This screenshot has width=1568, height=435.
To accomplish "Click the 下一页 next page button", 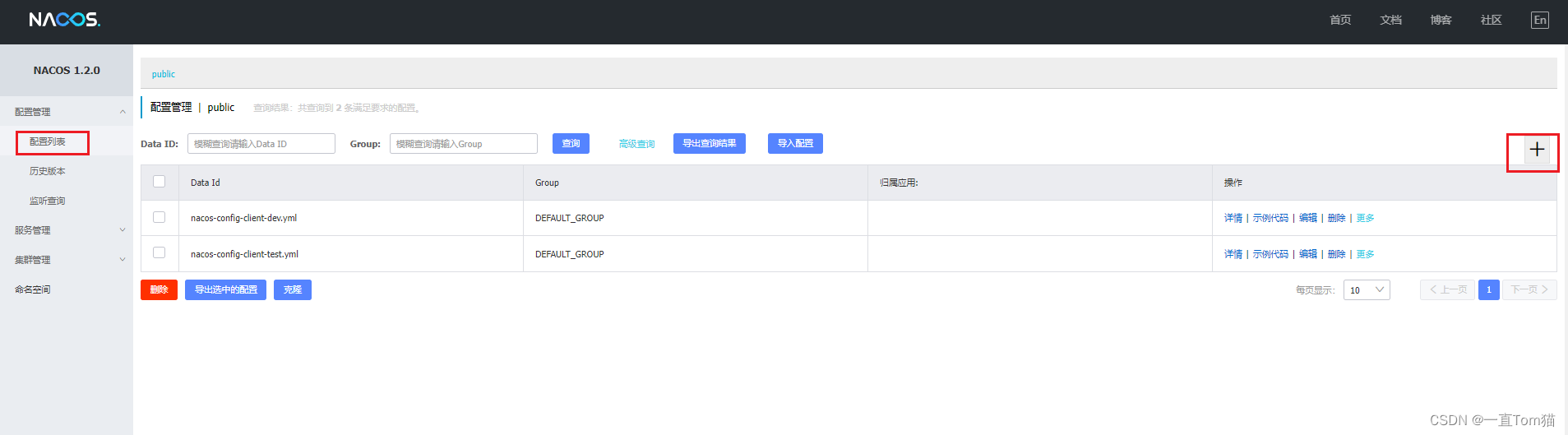I will tap(1529, 289).
